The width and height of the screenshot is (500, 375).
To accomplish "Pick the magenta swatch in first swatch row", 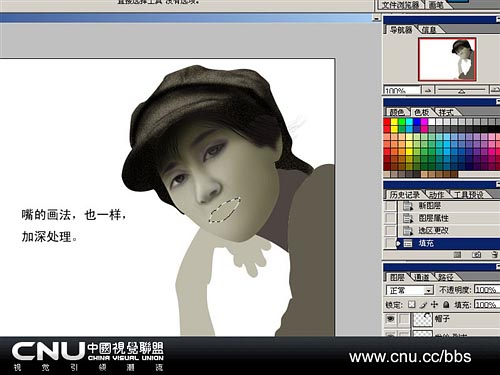I will point(424,122).
